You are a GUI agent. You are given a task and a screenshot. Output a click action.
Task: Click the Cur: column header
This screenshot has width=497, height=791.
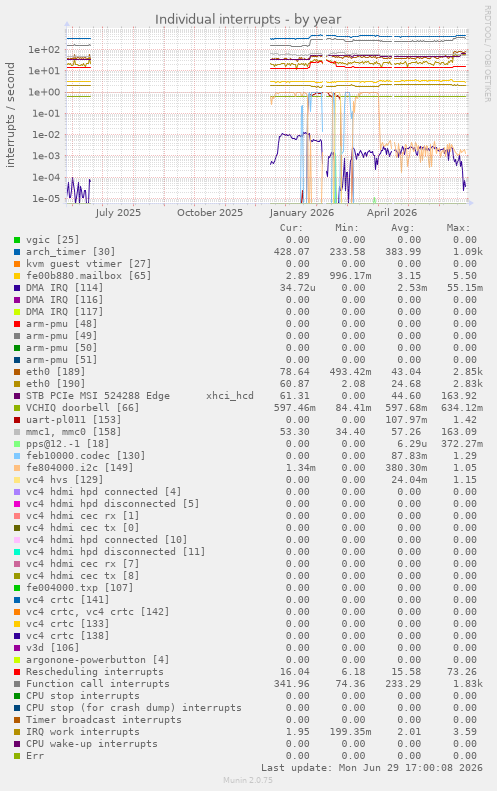(x=292, y=228)
